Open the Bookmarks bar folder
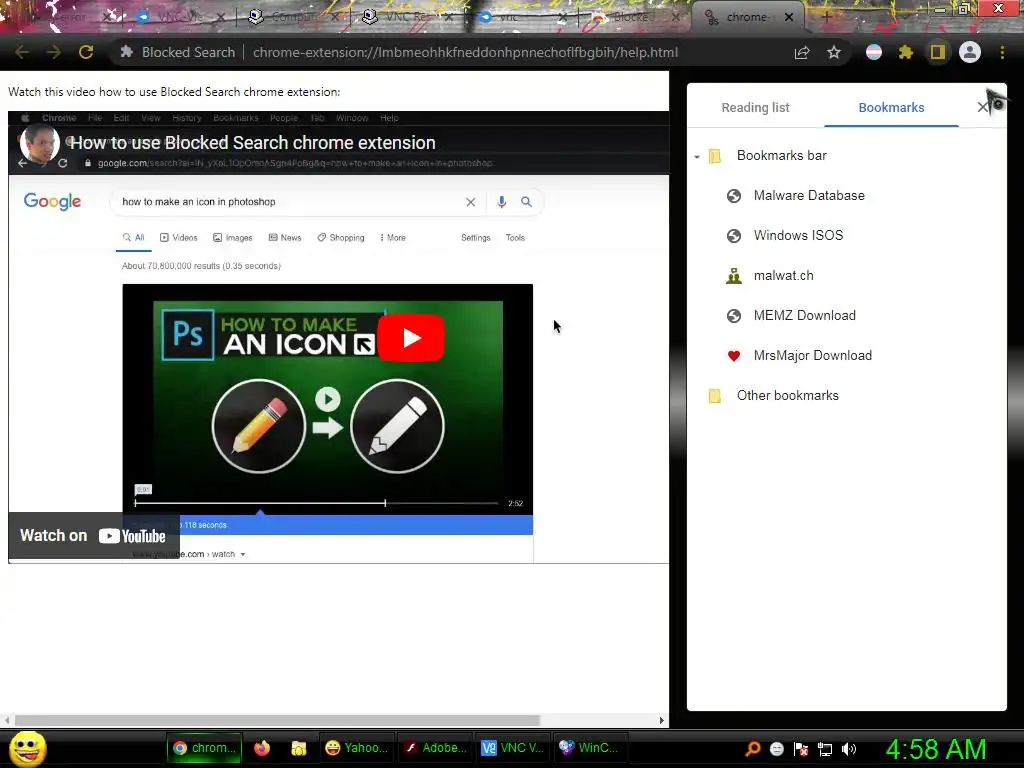This screenshot has height=768, width=1024. coord(782,155)
